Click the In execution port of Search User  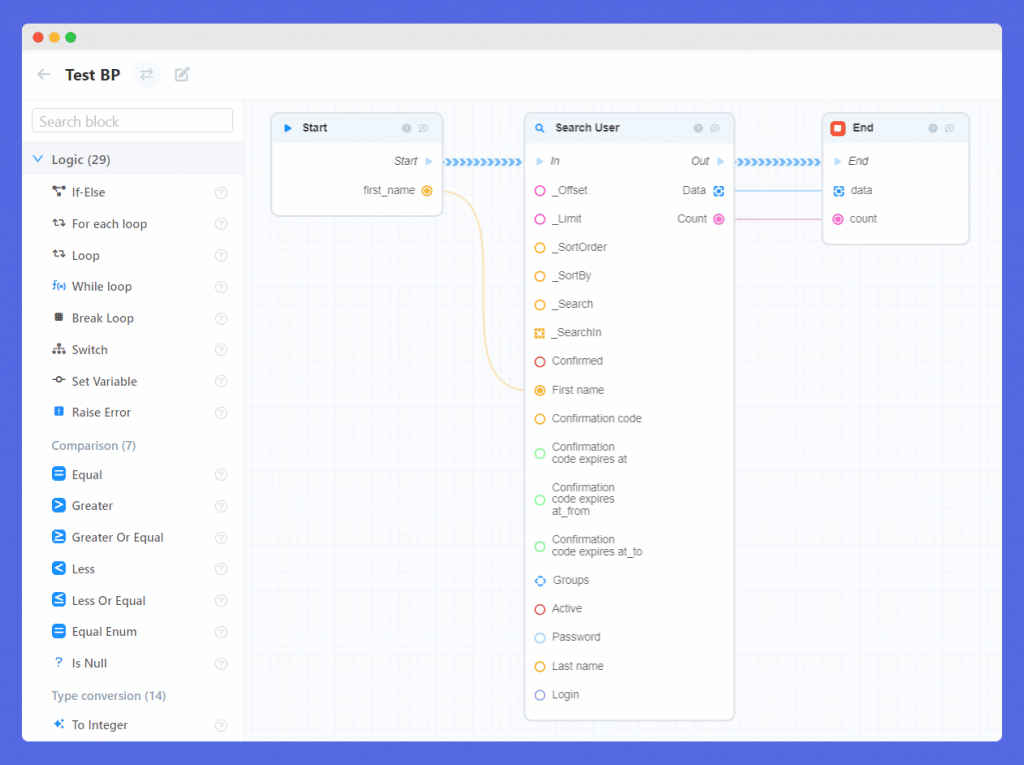(540, 161)
